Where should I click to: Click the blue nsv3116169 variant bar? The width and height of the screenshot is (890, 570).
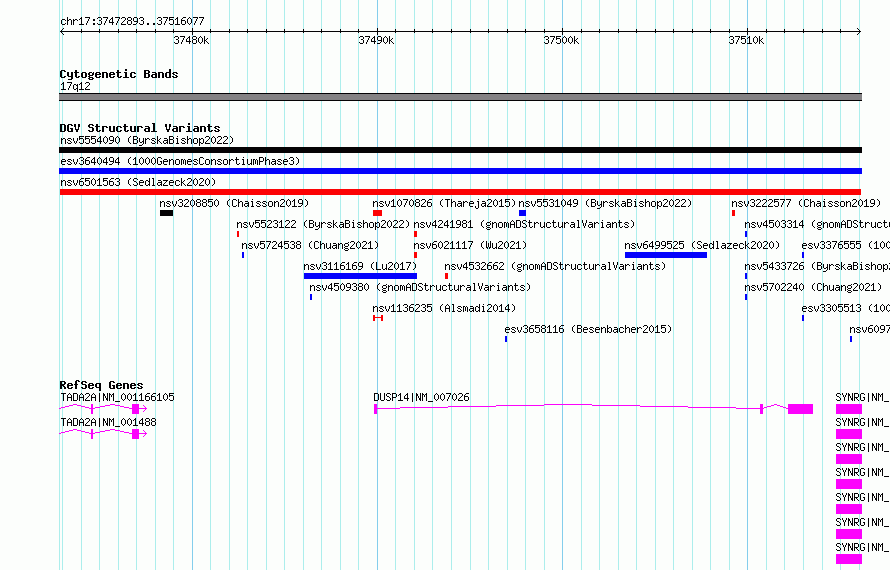click(x=360, y=276)
